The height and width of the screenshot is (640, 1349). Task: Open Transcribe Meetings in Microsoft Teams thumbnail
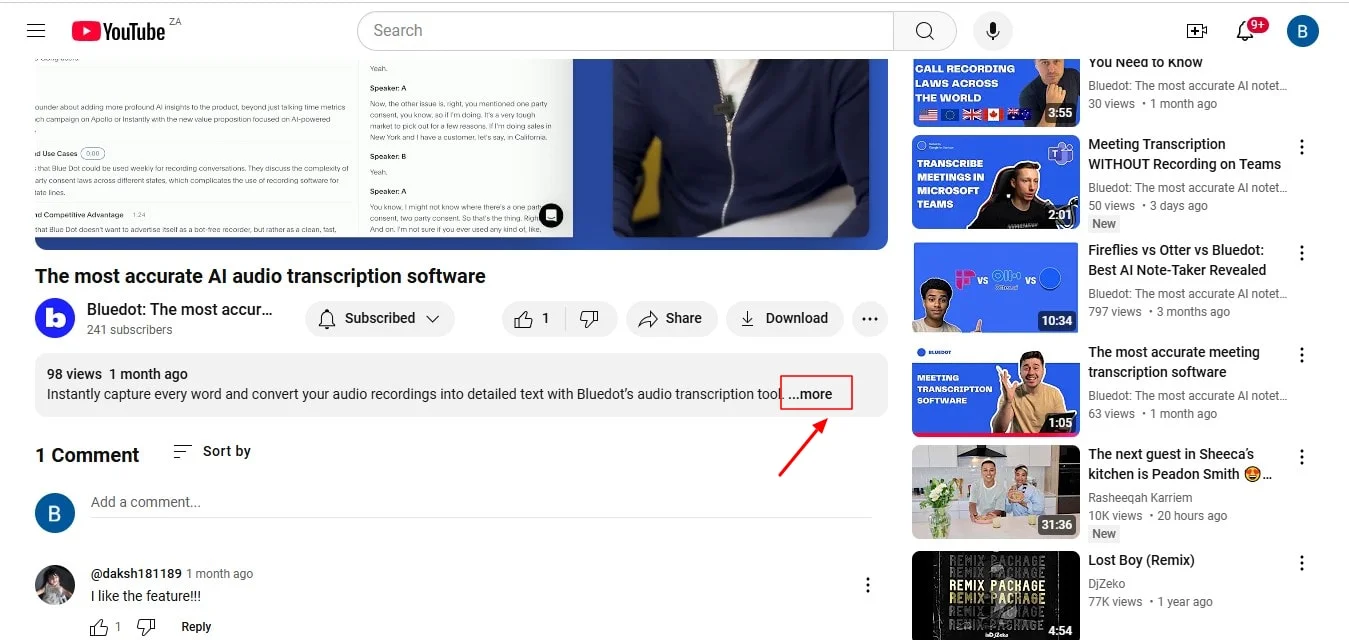click(x=996, y=182)
